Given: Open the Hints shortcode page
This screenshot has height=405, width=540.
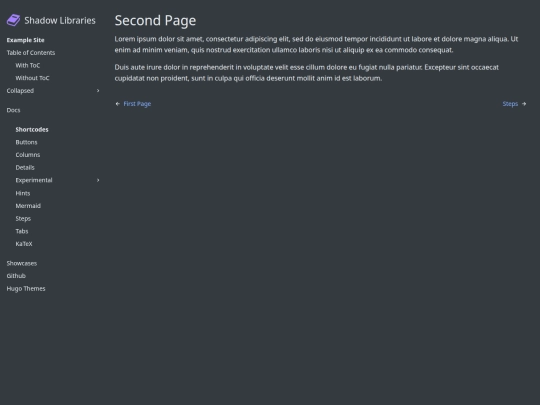Looking at the screenshot, I should point(23,193).
